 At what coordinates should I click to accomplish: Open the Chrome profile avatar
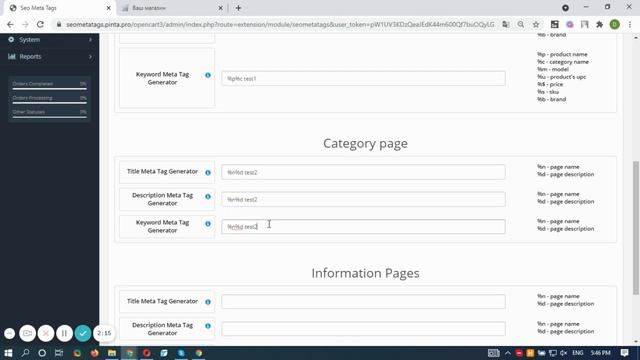[615, 24]
